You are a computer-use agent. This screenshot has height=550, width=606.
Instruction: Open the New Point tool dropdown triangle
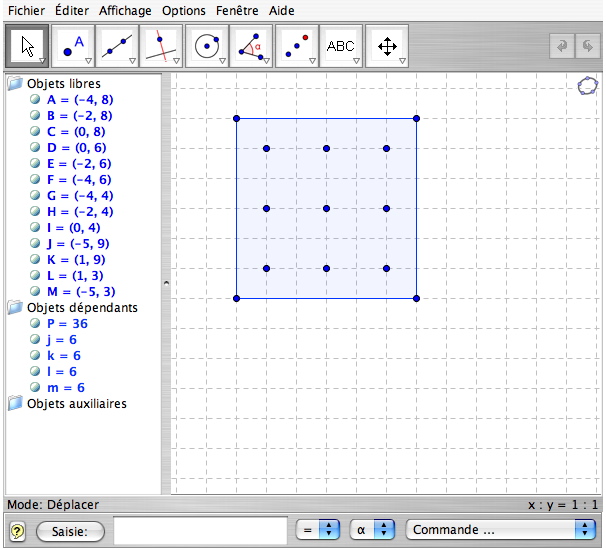tap(89, 61)
